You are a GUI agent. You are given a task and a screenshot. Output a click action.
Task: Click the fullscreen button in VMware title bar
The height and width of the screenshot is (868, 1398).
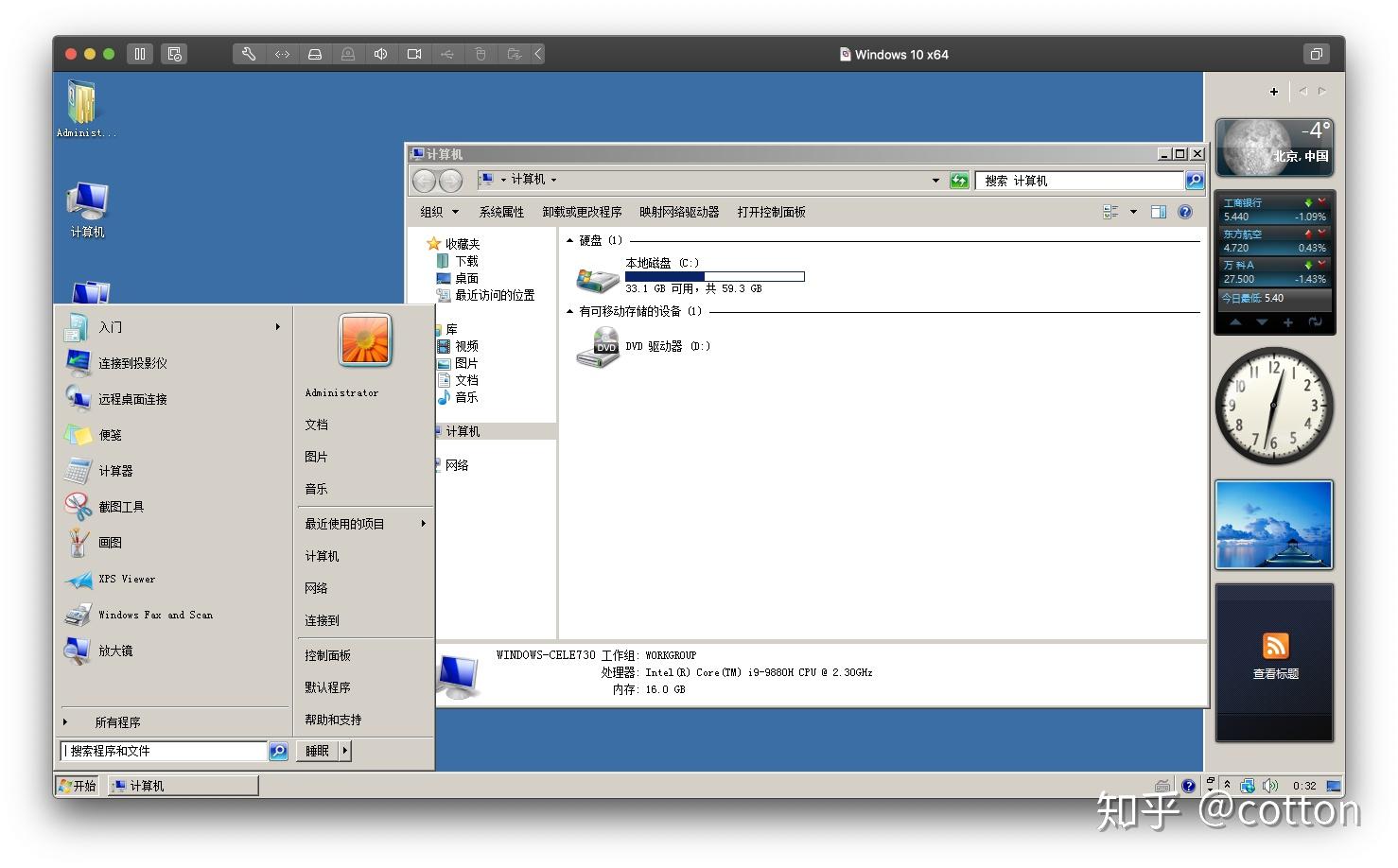click(1316, 54)
